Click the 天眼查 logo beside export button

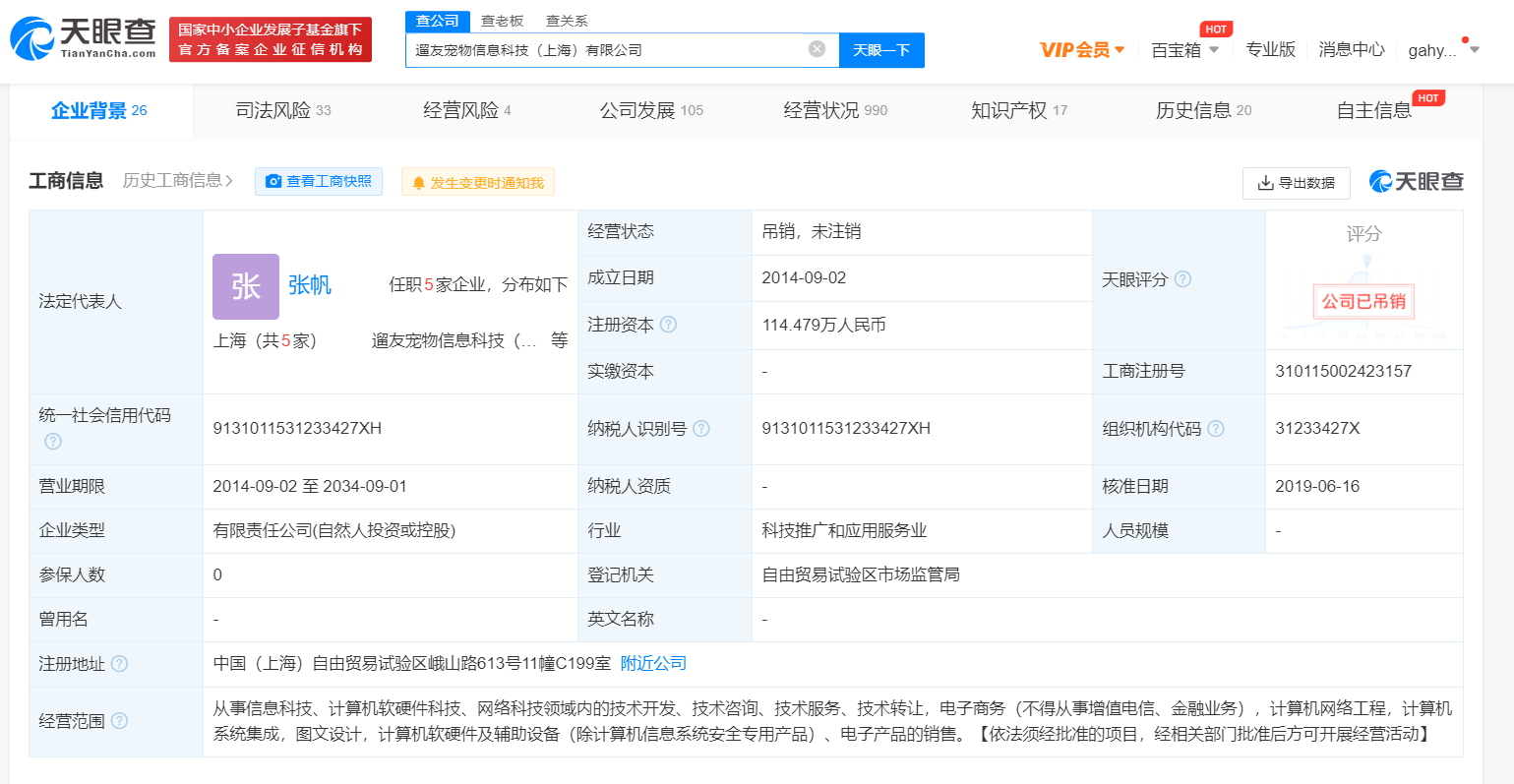click(1417, 182)
